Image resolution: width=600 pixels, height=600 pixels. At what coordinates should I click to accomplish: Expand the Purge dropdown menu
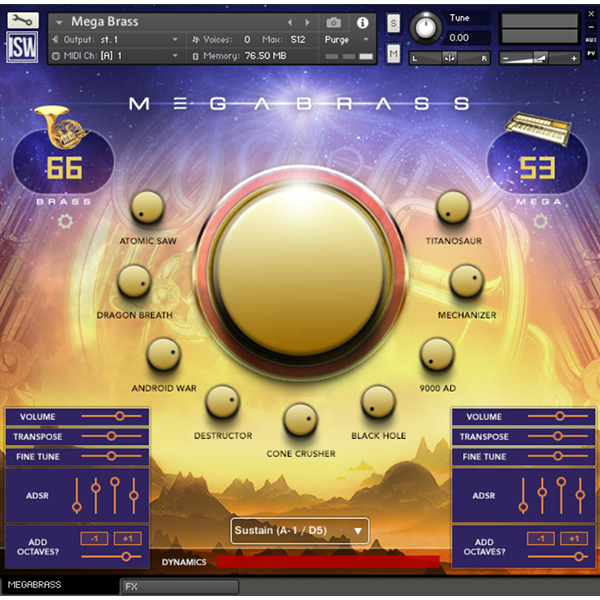(366, 39)
